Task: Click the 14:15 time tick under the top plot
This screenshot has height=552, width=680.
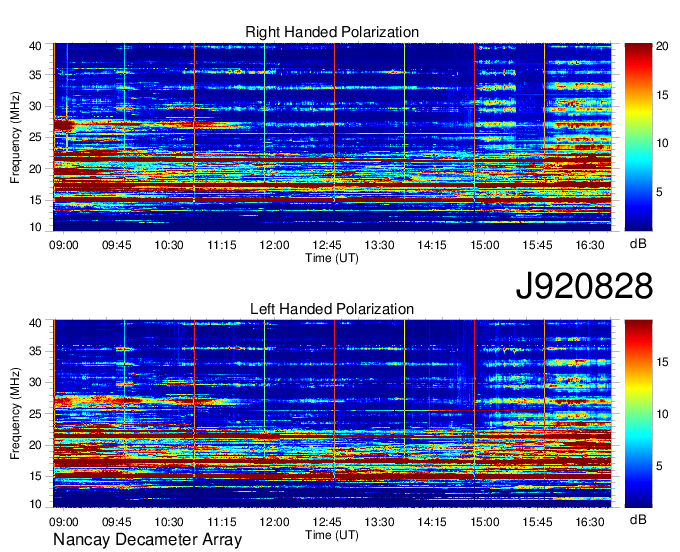Action: click(x=432, y=245)
